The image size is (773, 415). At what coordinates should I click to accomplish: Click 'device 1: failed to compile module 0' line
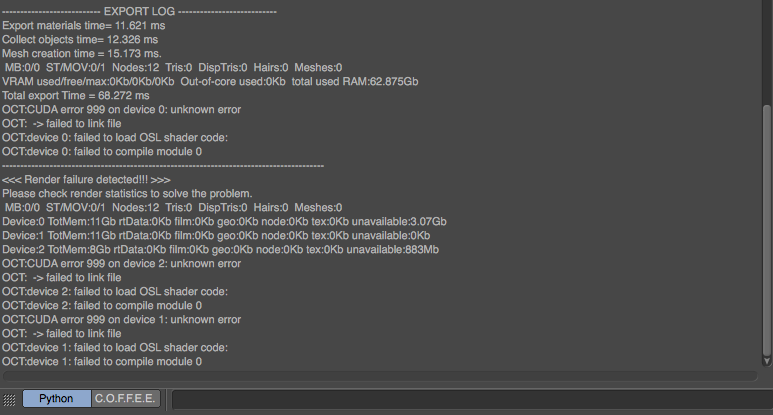pos(101,361)
